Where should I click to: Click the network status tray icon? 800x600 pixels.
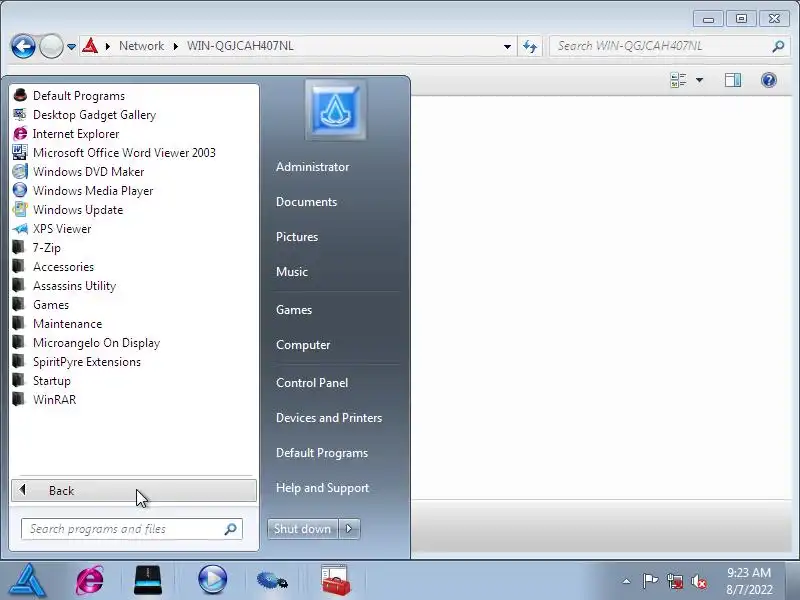coord(675,581)
